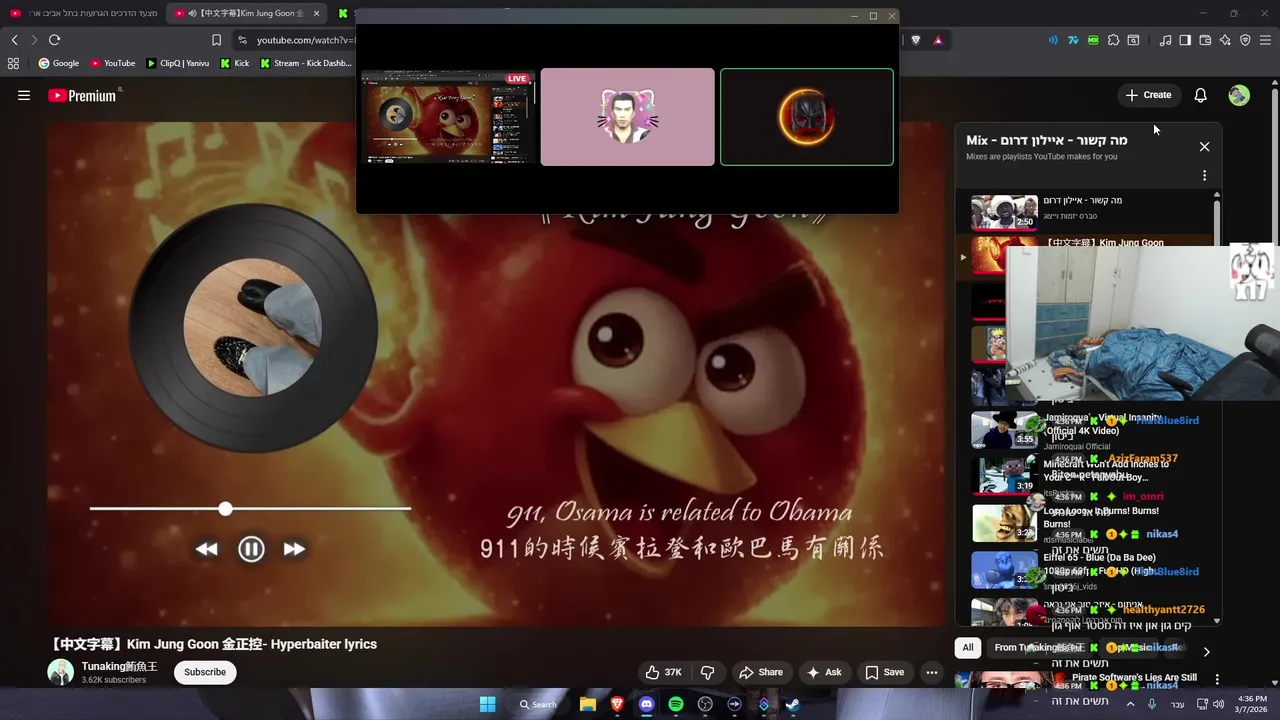Pause the video with the pause button

coord(251,549)
